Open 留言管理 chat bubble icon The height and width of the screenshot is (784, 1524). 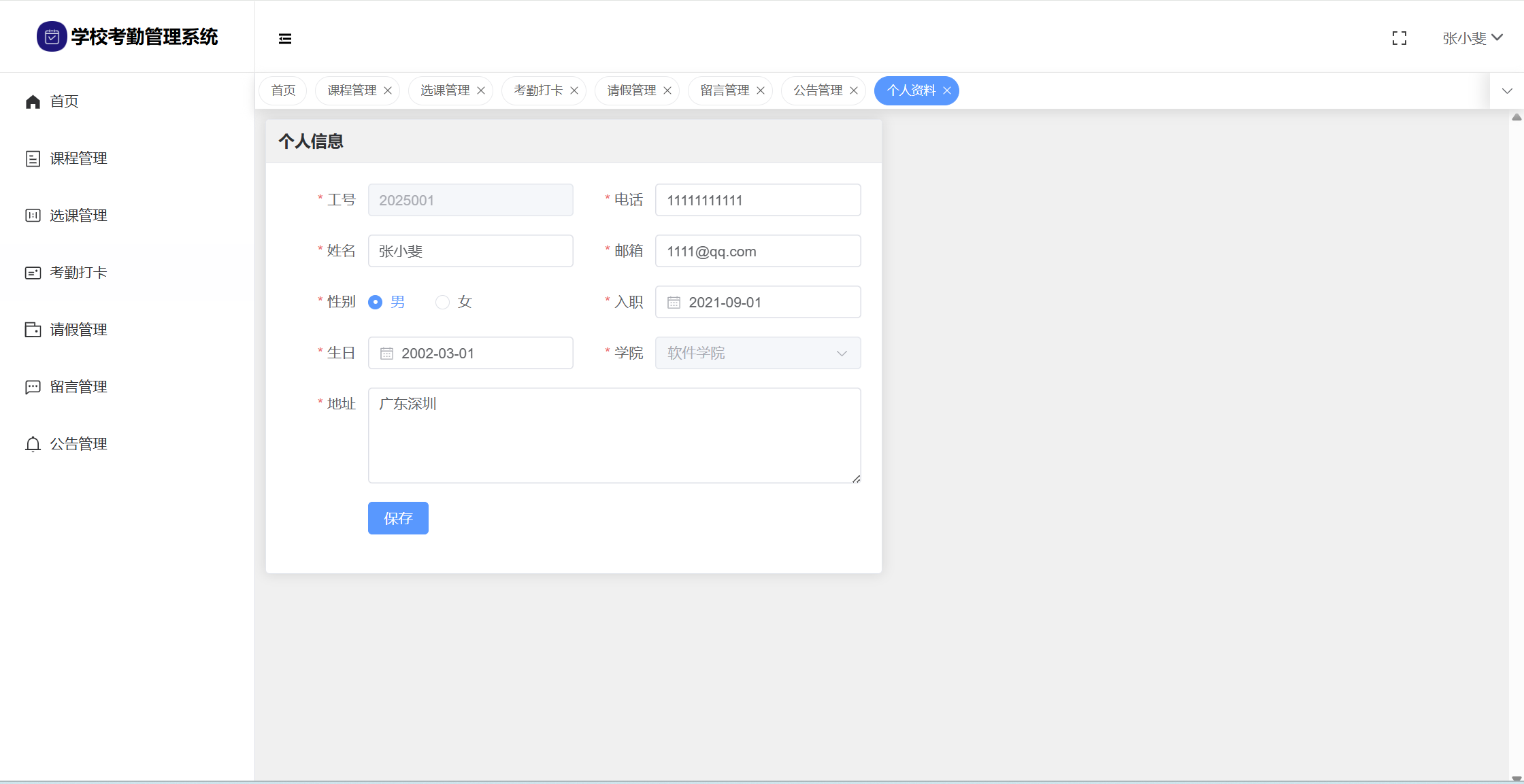[33, 387]
